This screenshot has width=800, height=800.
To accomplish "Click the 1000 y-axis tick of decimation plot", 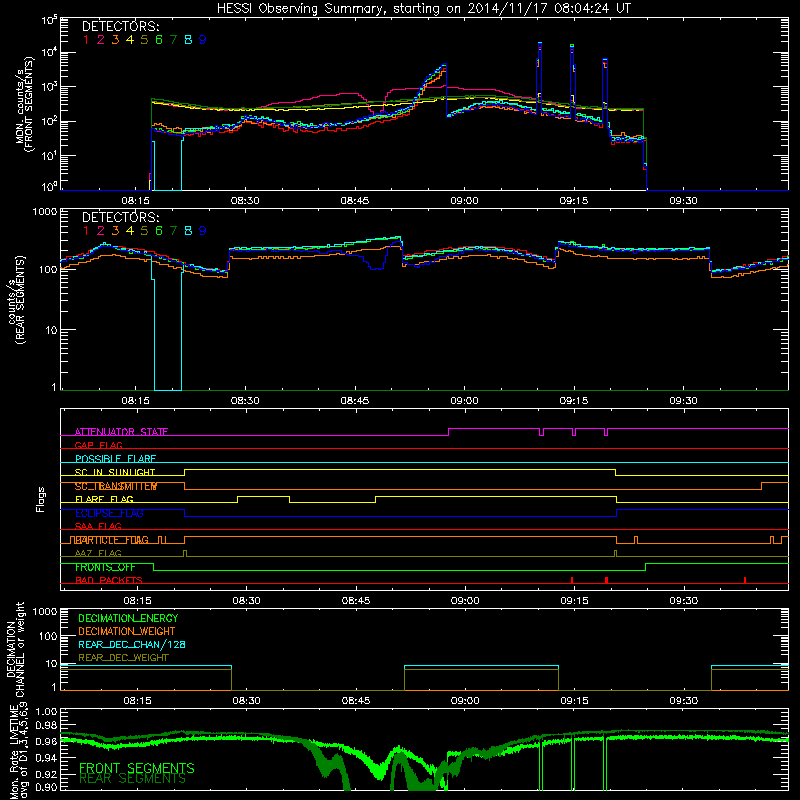I will (44, 611).
